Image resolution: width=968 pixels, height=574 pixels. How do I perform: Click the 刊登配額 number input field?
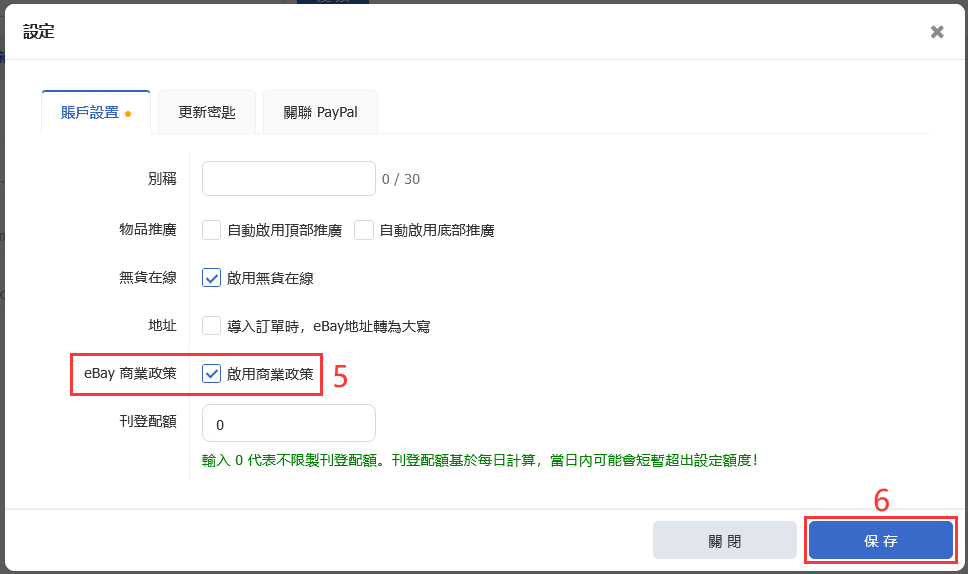(288, 423)
